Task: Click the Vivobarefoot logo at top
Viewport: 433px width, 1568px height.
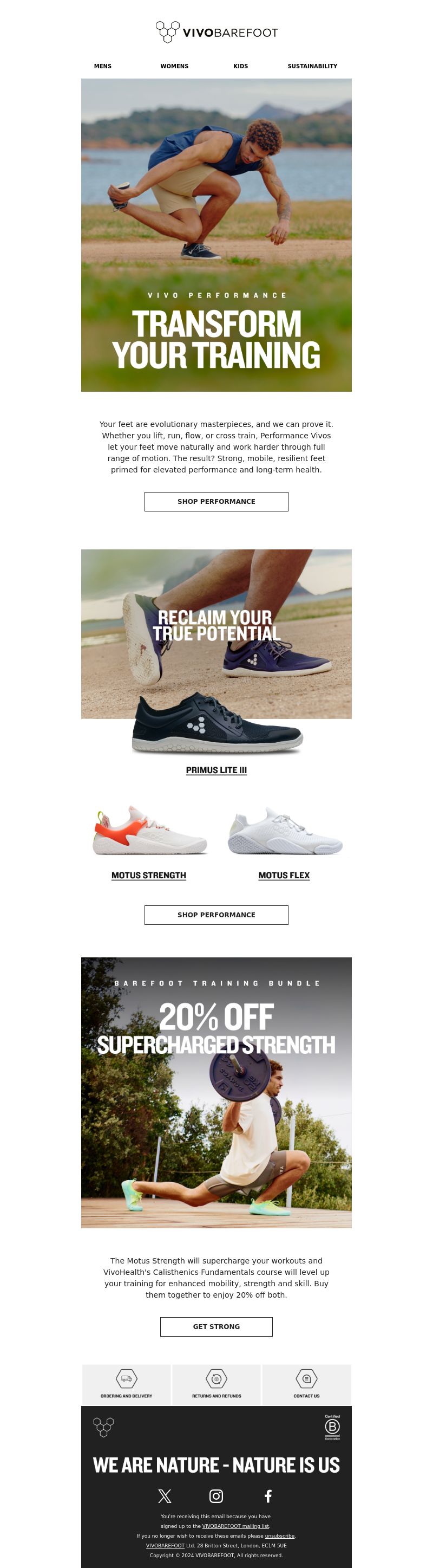Action: pos(216,33)
